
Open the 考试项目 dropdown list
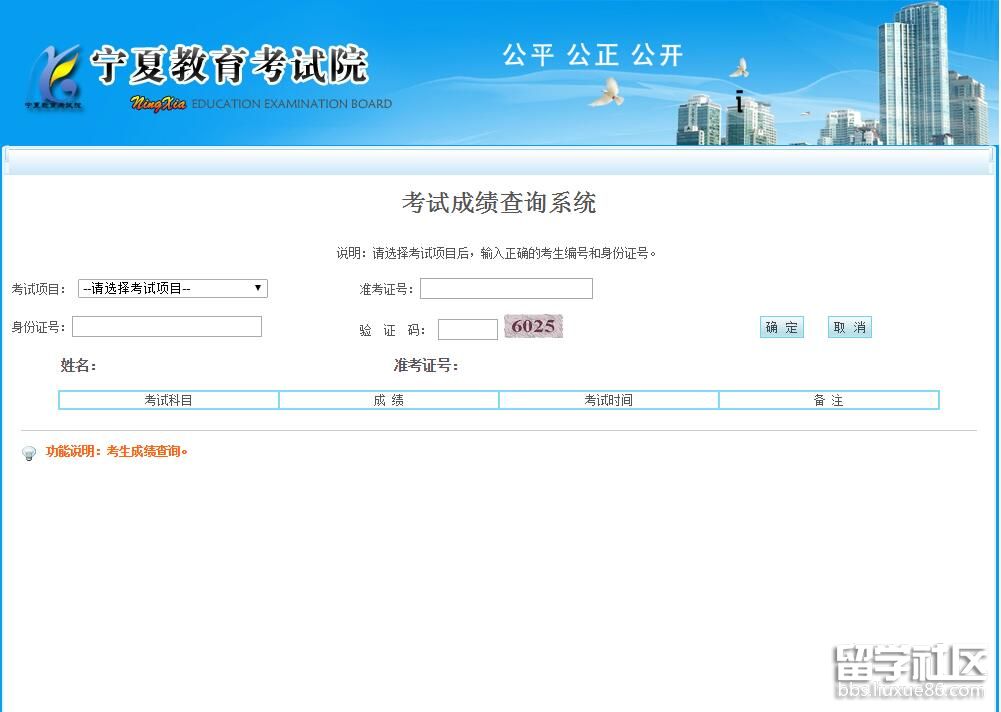172,289
